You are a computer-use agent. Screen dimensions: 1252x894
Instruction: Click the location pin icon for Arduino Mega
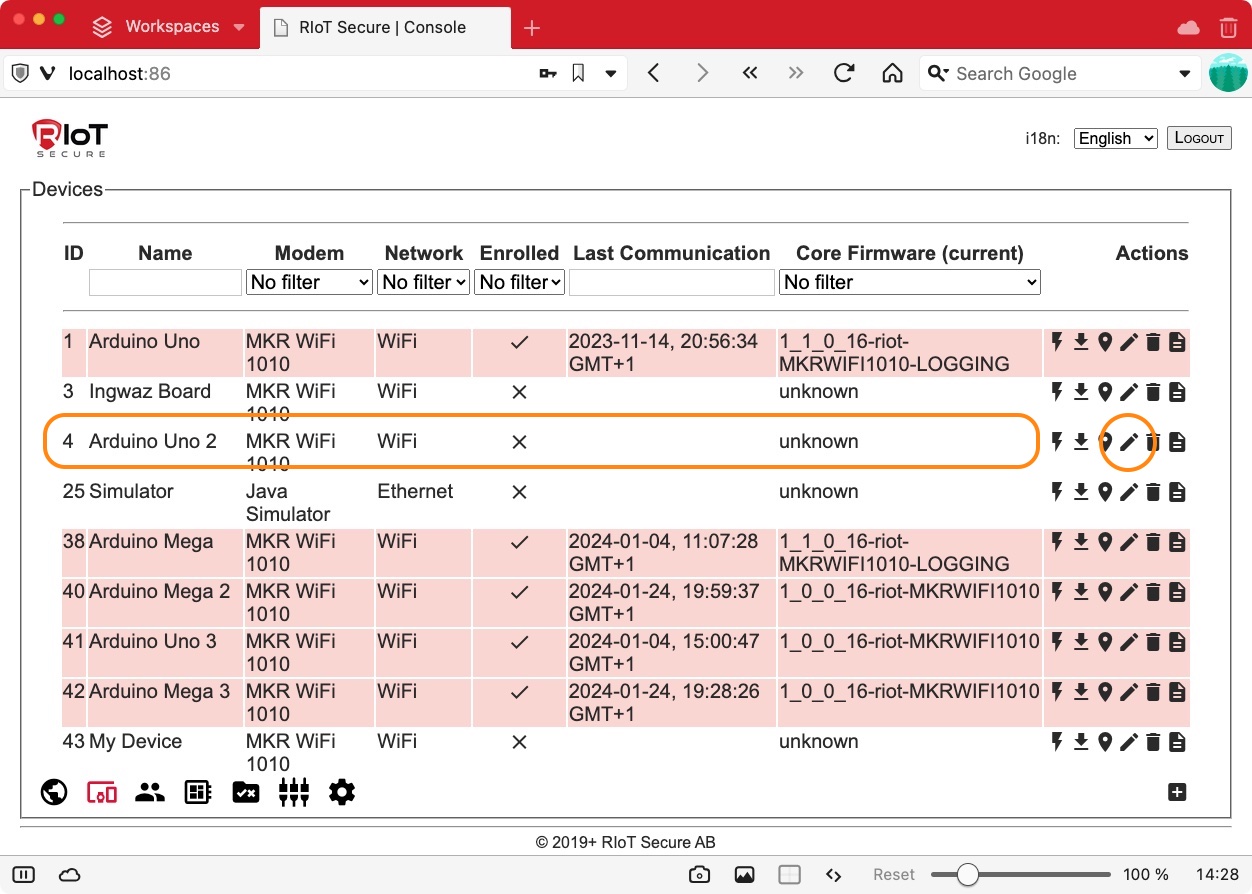pyautogui.click(x=1105, y=542)
